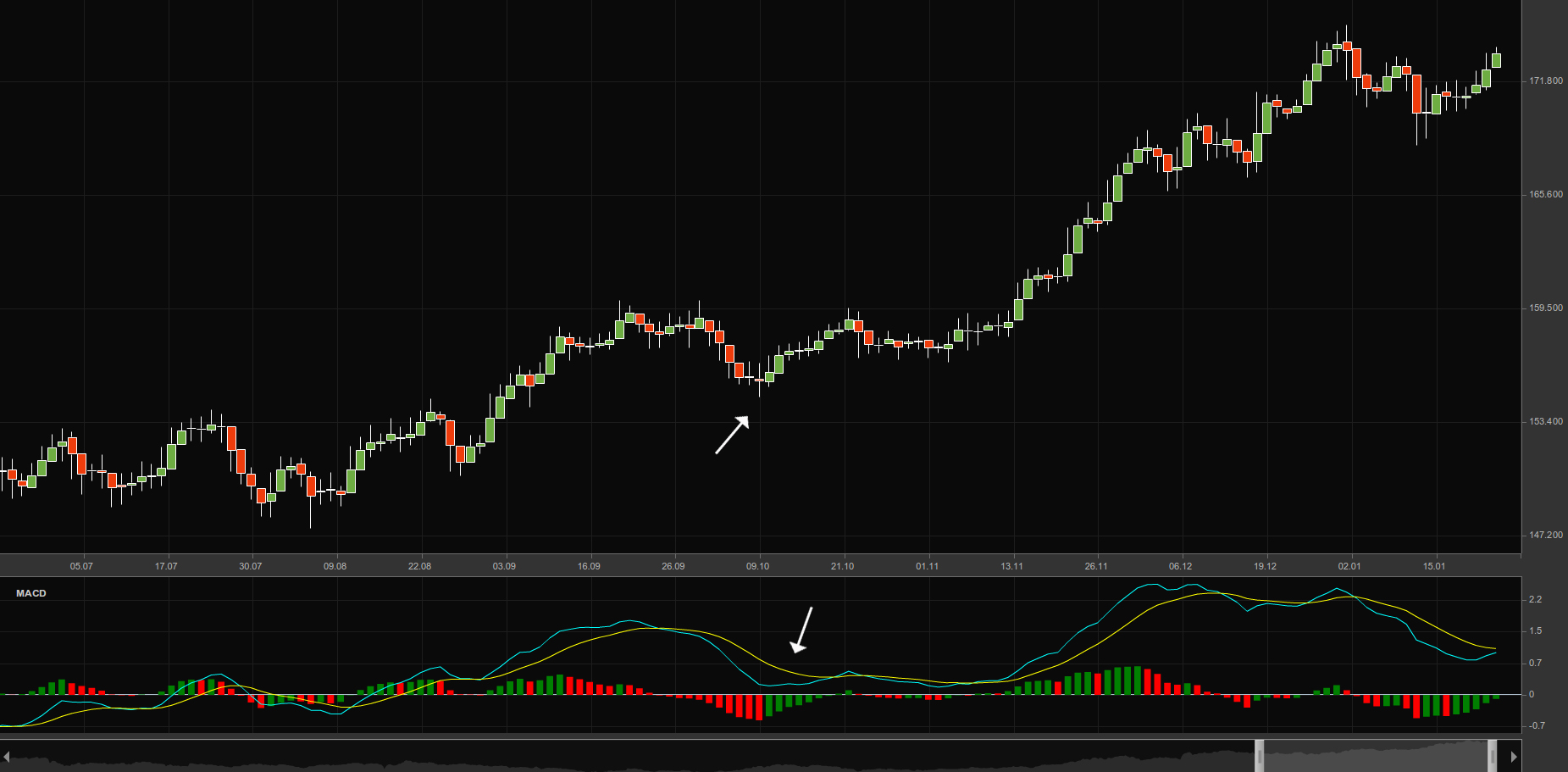Click the white arrow annotation on the price chart
This screenshot has width=1568, height=772.
(x=732, y=435)
